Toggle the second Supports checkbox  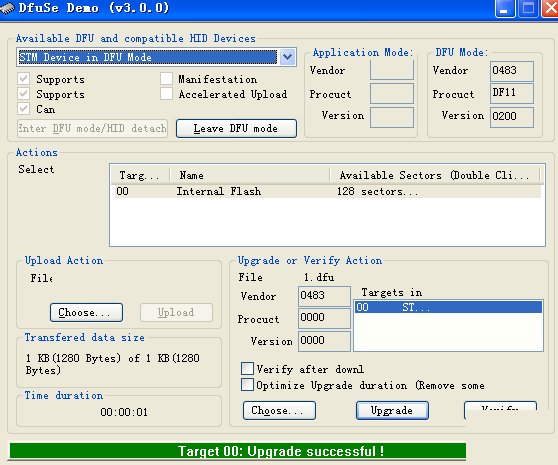tap(24, 94)
